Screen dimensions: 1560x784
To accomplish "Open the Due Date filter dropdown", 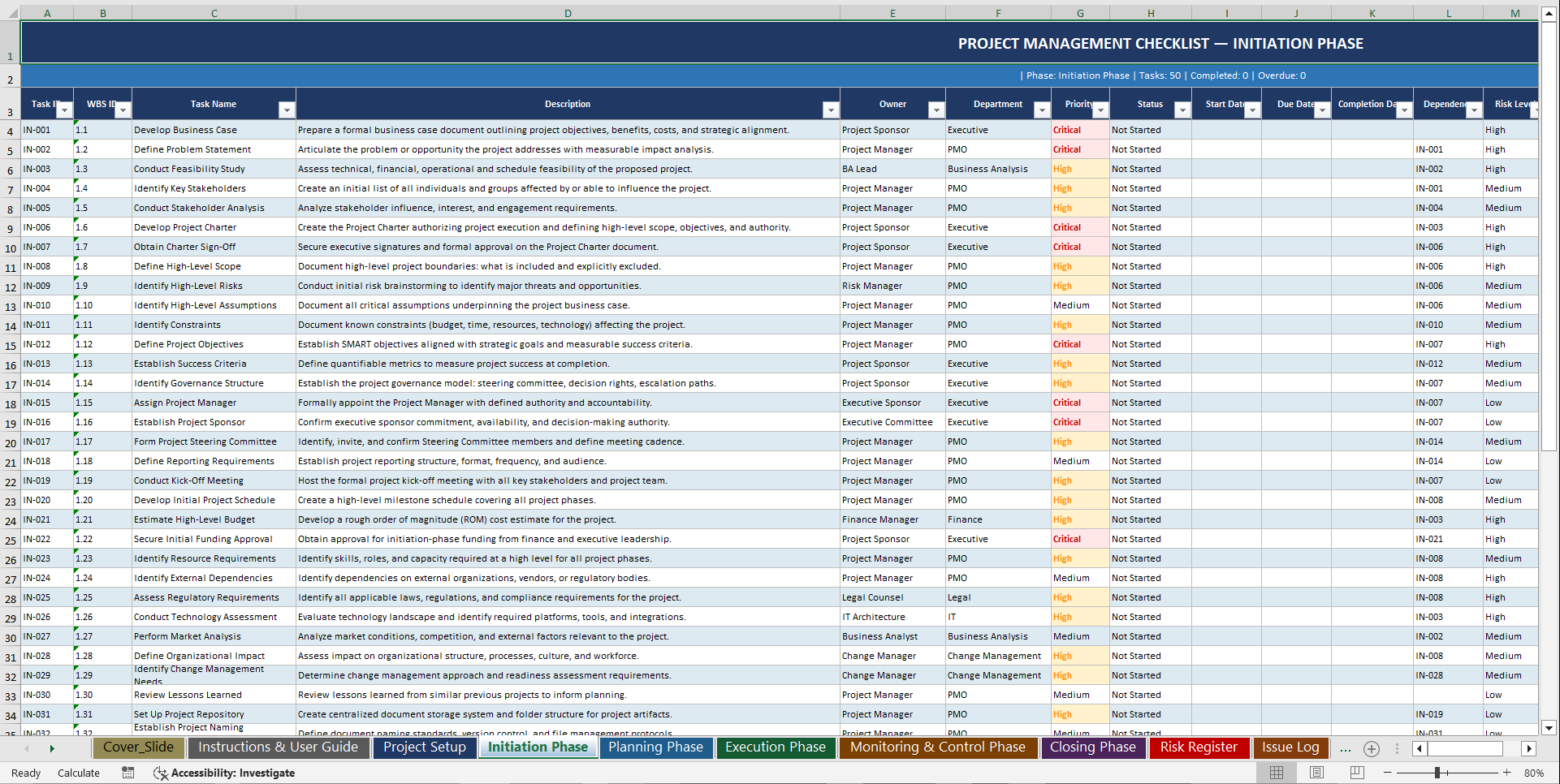I will pyautogui.click(x=1322, y=110).
